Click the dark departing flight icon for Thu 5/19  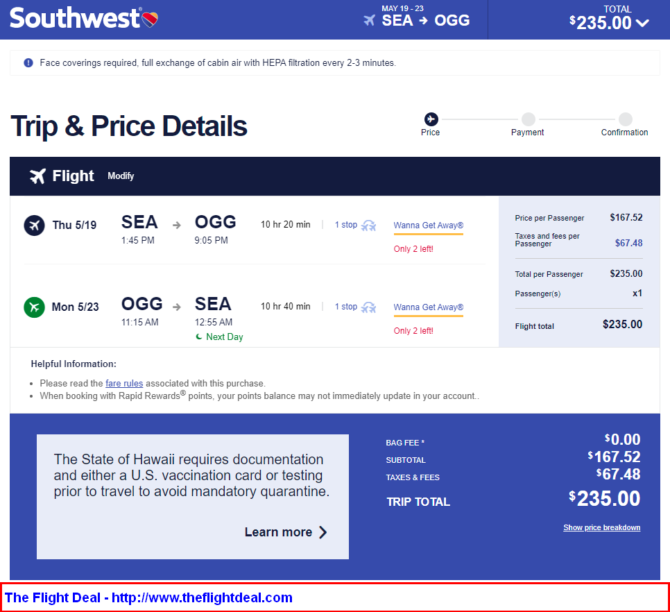(x=34, y=225)
